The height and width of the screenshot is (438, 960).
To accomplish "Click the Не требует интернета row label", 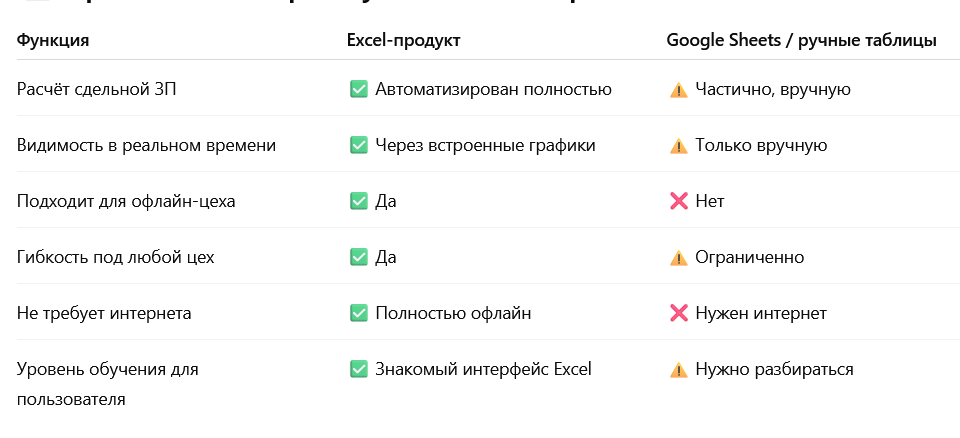I will pos(104,313).
